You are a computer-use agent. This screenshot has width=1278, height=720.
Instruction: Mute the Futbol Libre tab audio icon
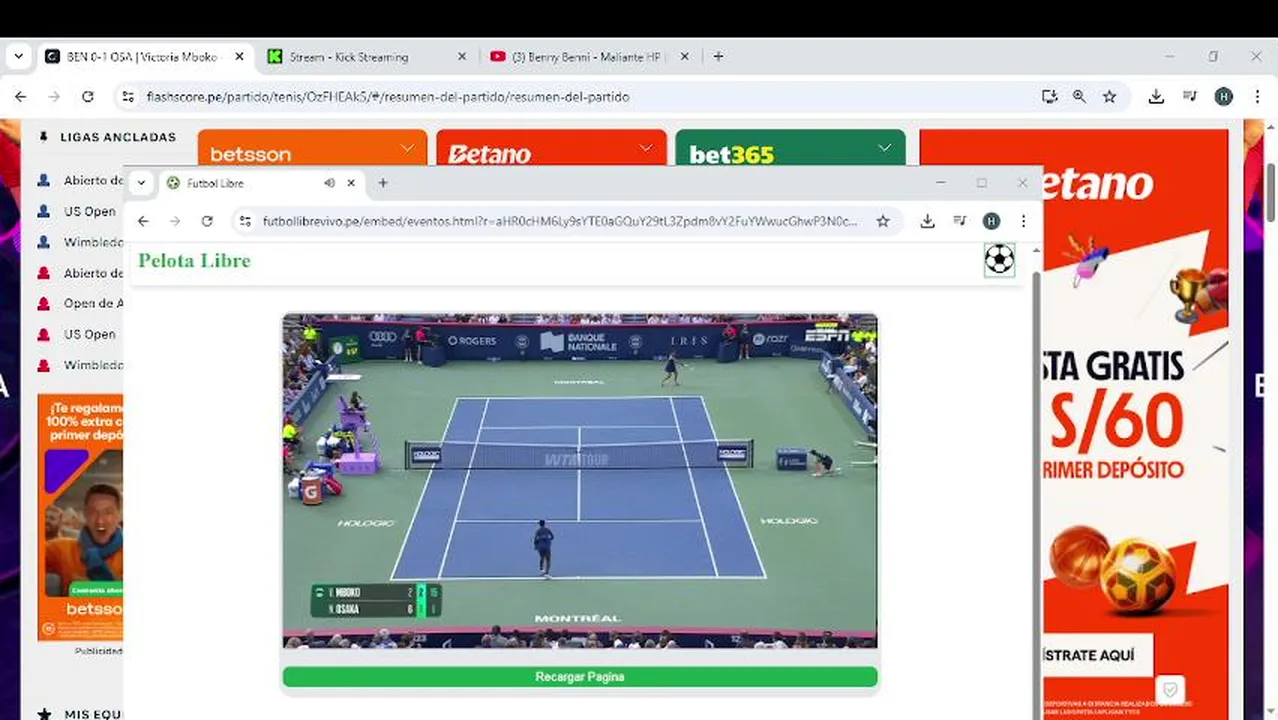329,183
